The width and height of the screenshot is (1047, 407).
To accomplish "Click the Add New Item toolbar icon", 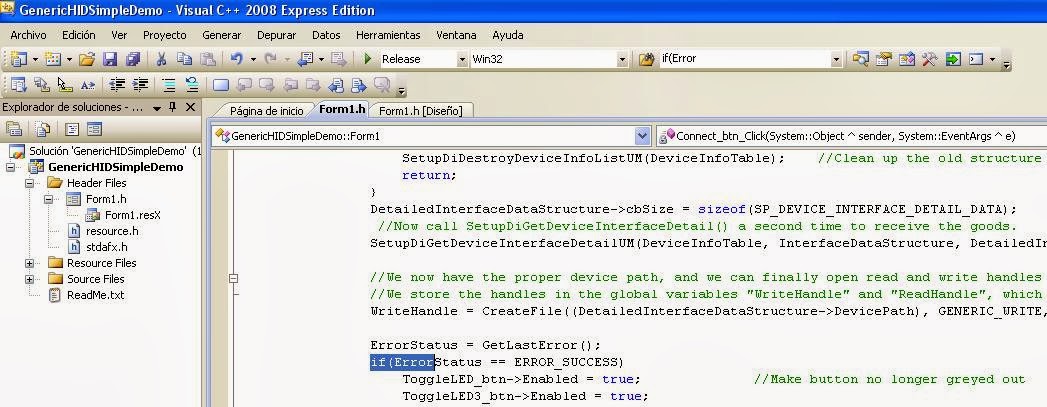I will click(52, 59).
